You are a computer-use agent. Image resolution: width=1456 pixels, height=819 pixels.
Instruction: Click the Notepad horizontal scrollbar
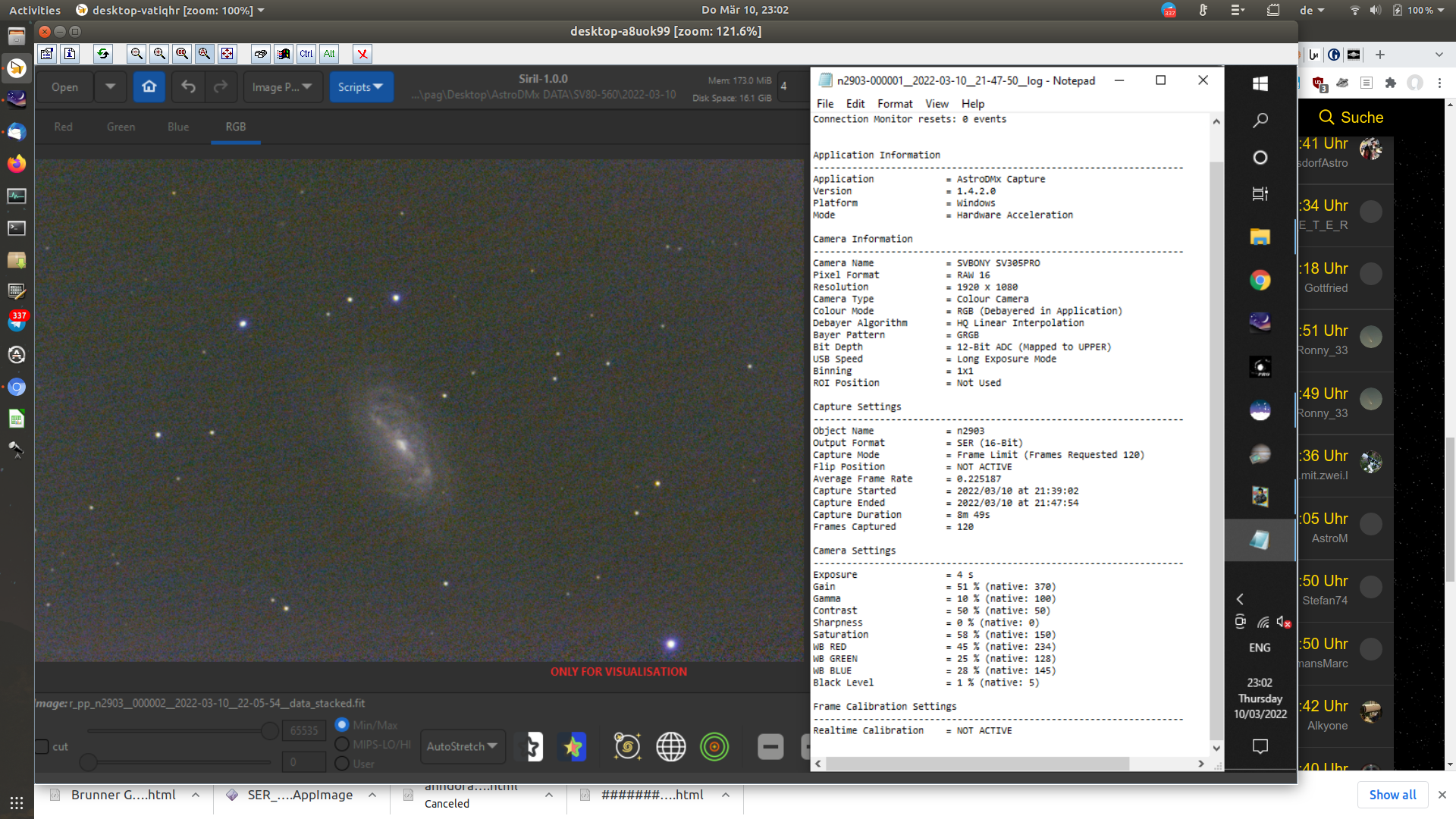point(977,764)
